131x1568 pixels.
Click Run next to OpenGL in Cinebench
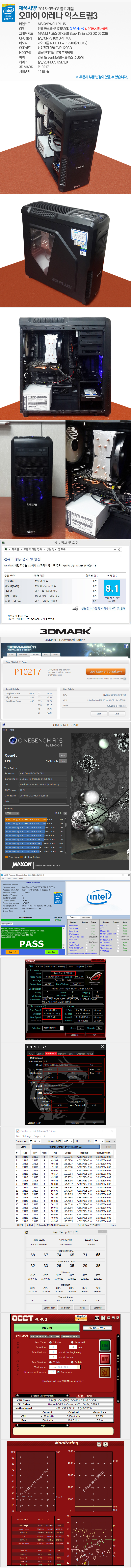pos(63,755)
